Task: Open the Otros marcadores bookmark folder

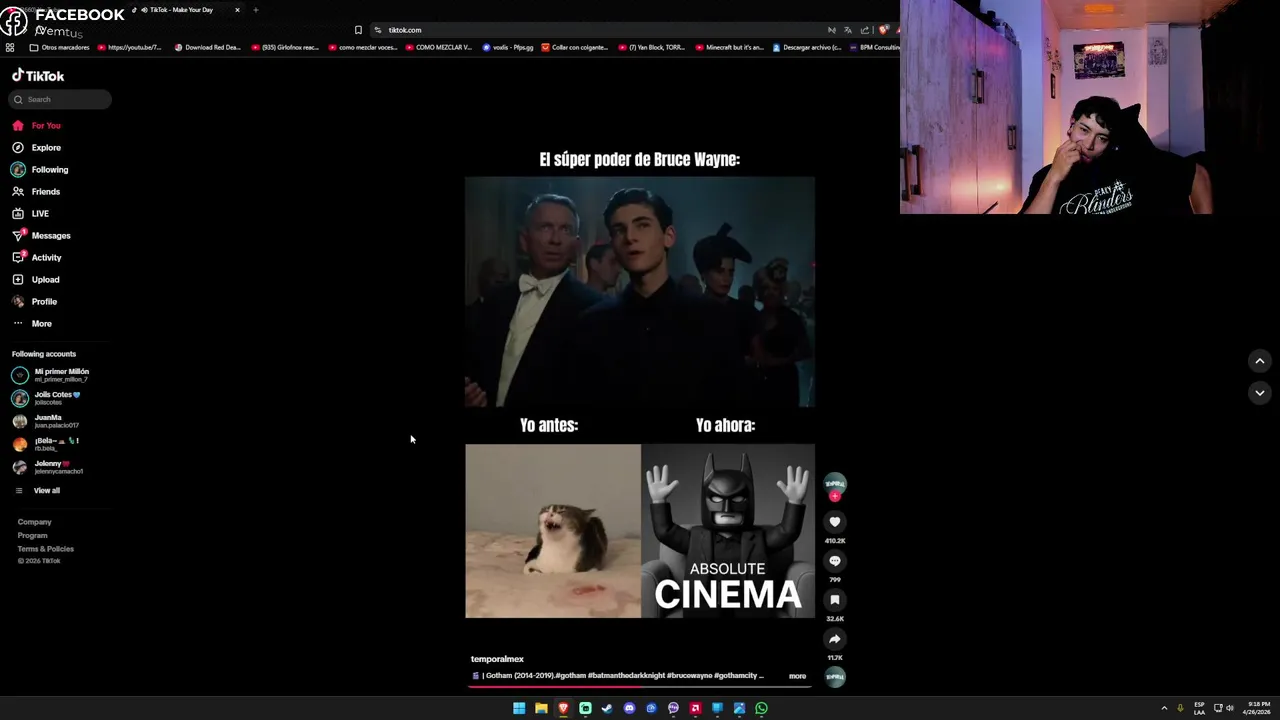Action: coord(60,47)
